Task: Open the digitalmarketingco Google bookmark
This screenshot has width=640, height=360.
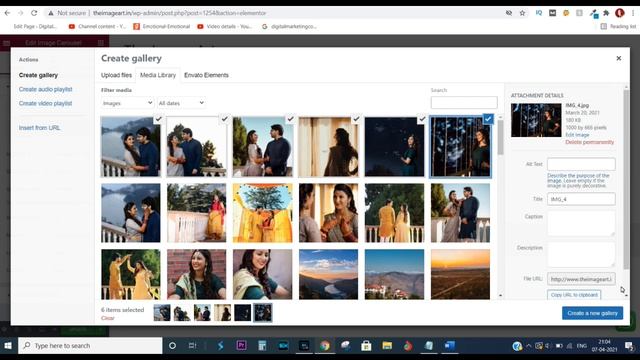Action: point(290,27)
